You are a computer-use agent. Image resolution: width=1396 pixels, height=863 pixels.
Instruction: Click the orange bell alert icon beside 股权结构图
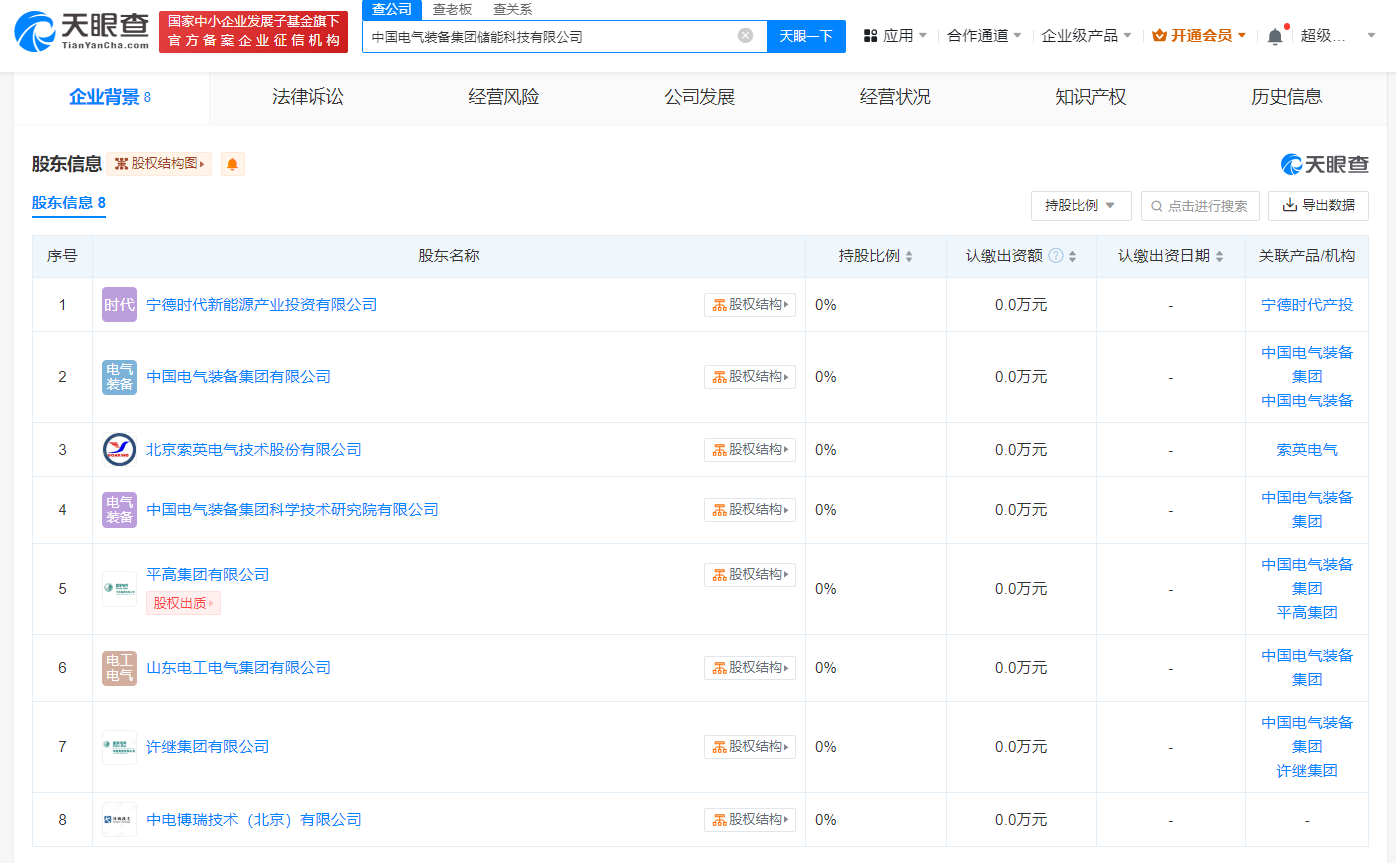coord(232,164)
